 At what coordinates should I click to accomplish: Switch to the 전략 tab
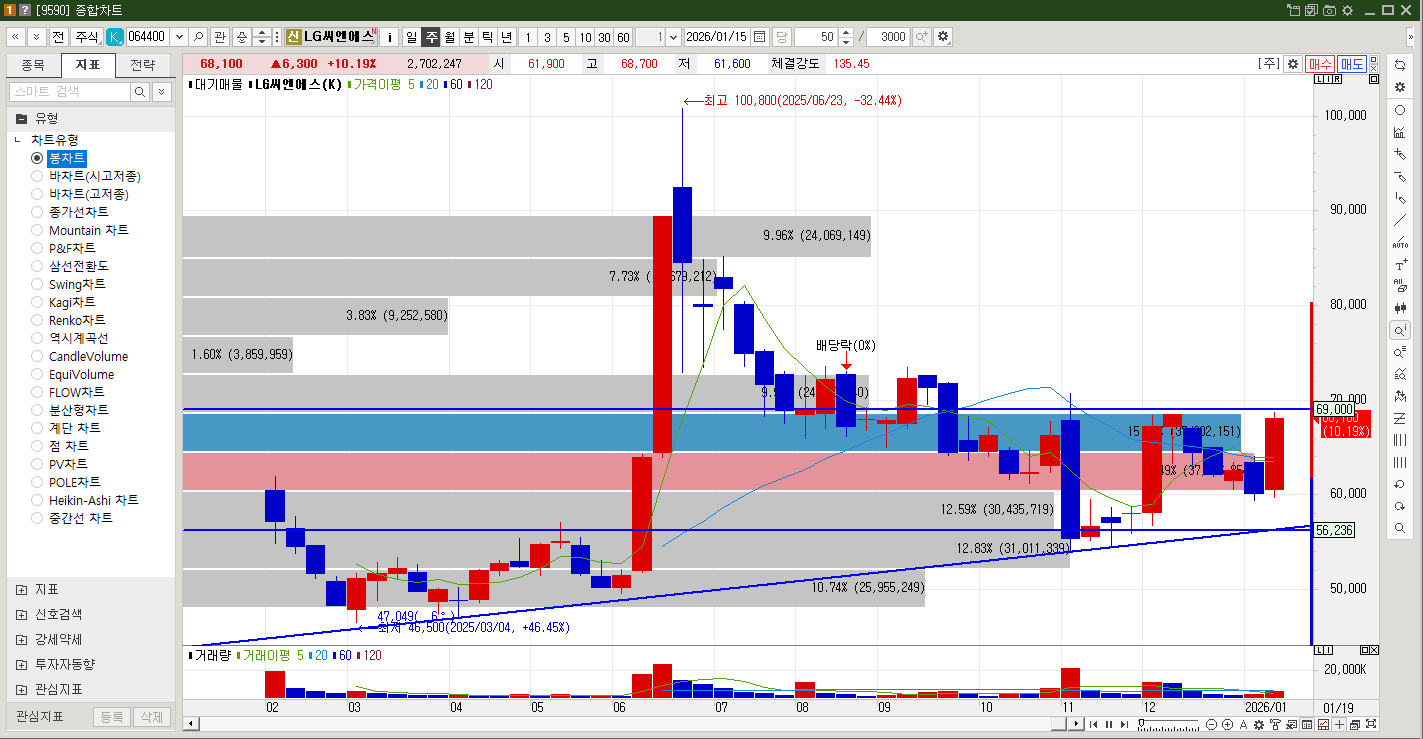click(x=143, y=66)
